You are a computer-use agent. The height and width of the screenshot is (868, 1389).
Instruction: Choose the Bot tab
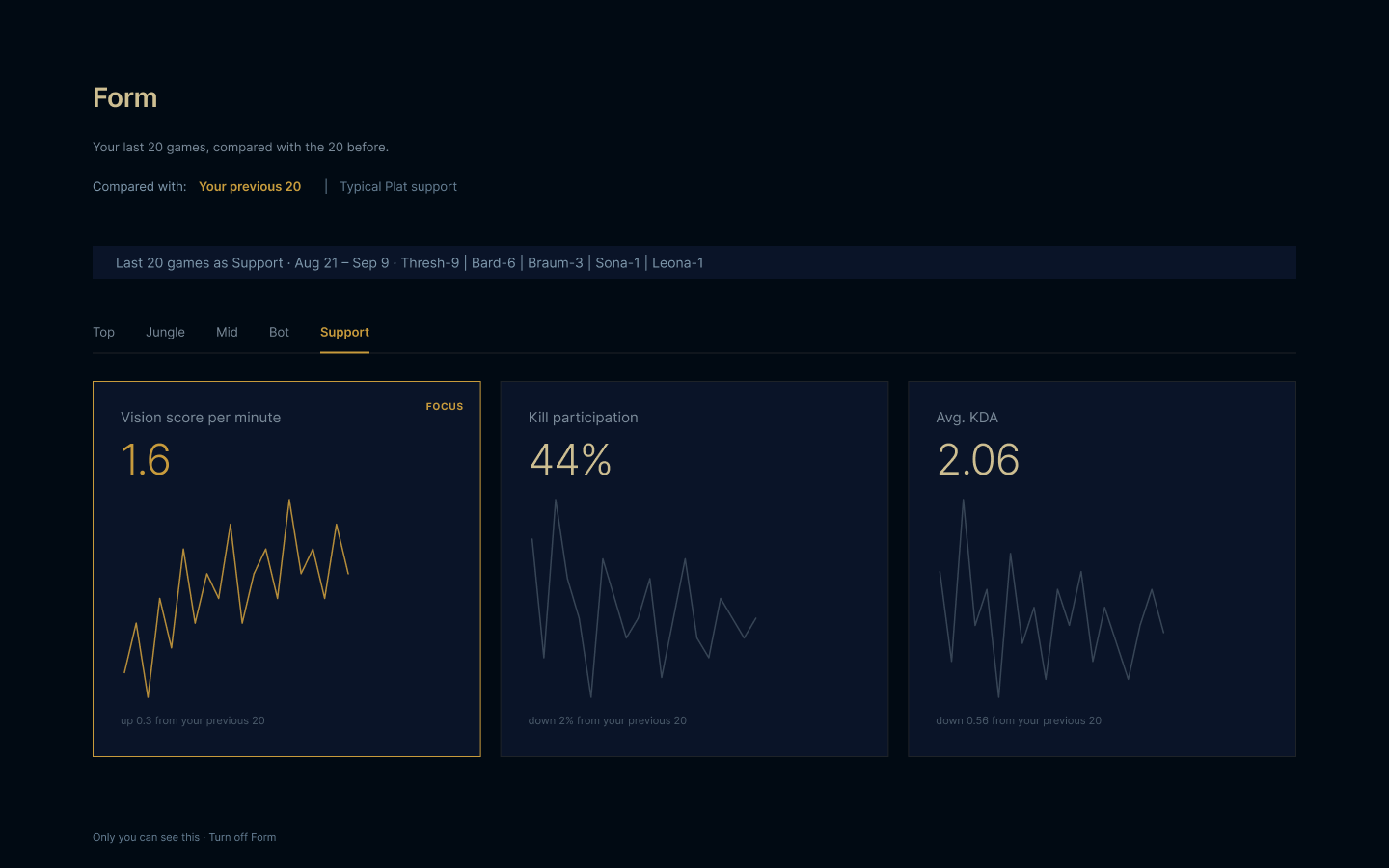tap(279, 332)
